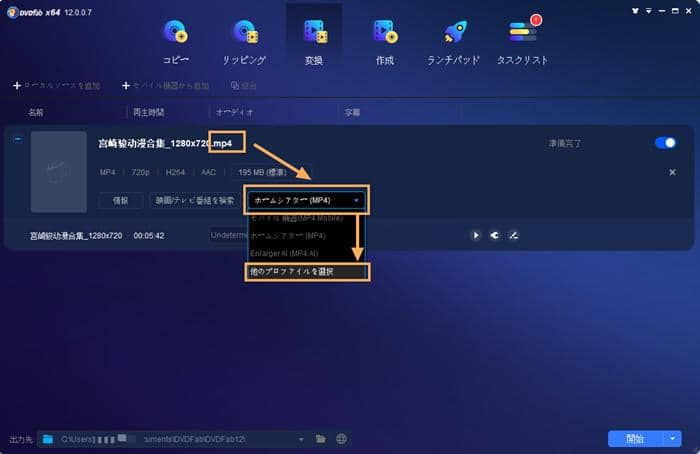Open the タスクリスト task queue
Image resolution: width=700 pixels, height=454 pixels.
[522, 42]
